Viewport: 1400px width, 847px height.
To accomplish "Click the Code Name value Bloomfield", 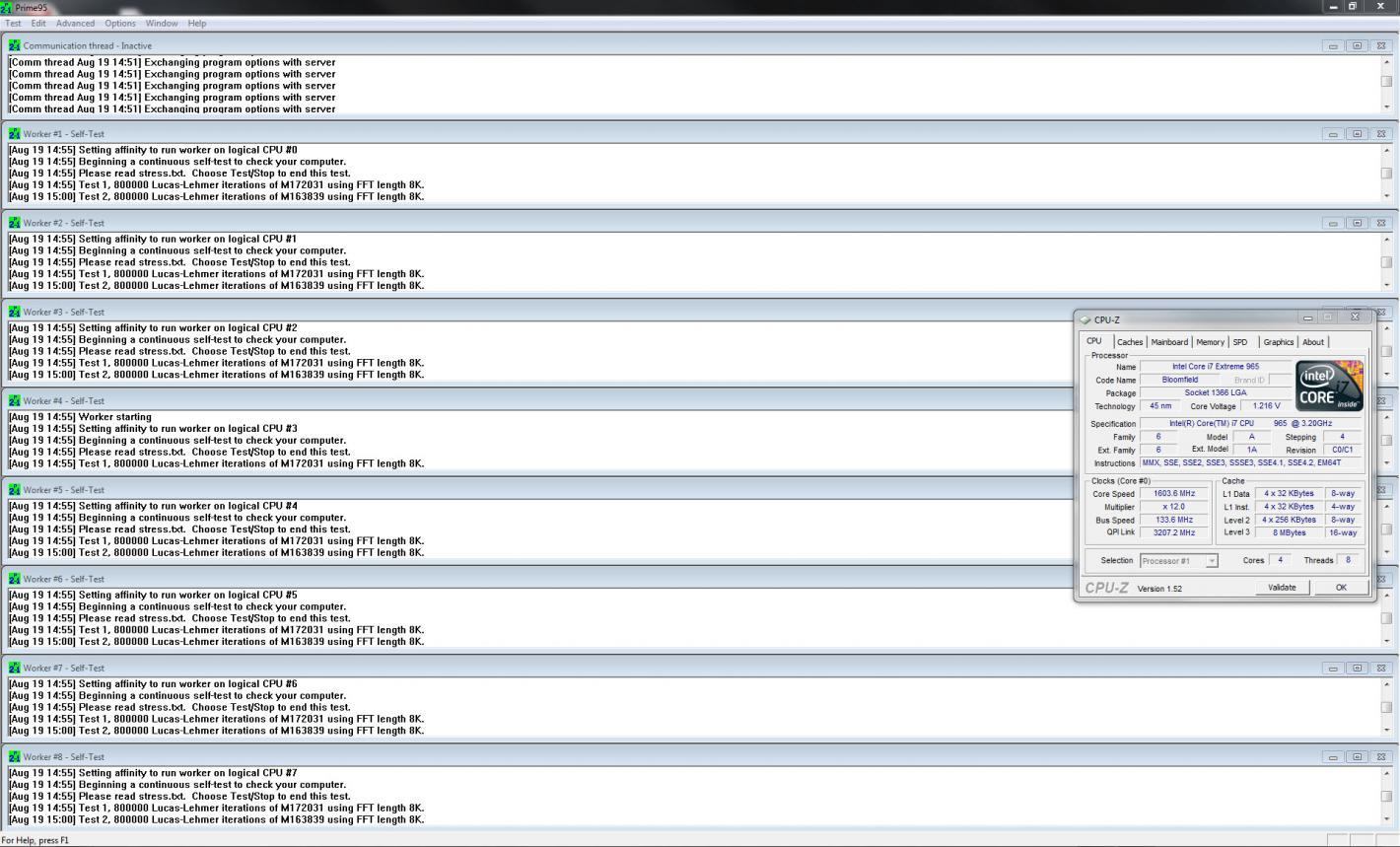I will [1179, 380].
